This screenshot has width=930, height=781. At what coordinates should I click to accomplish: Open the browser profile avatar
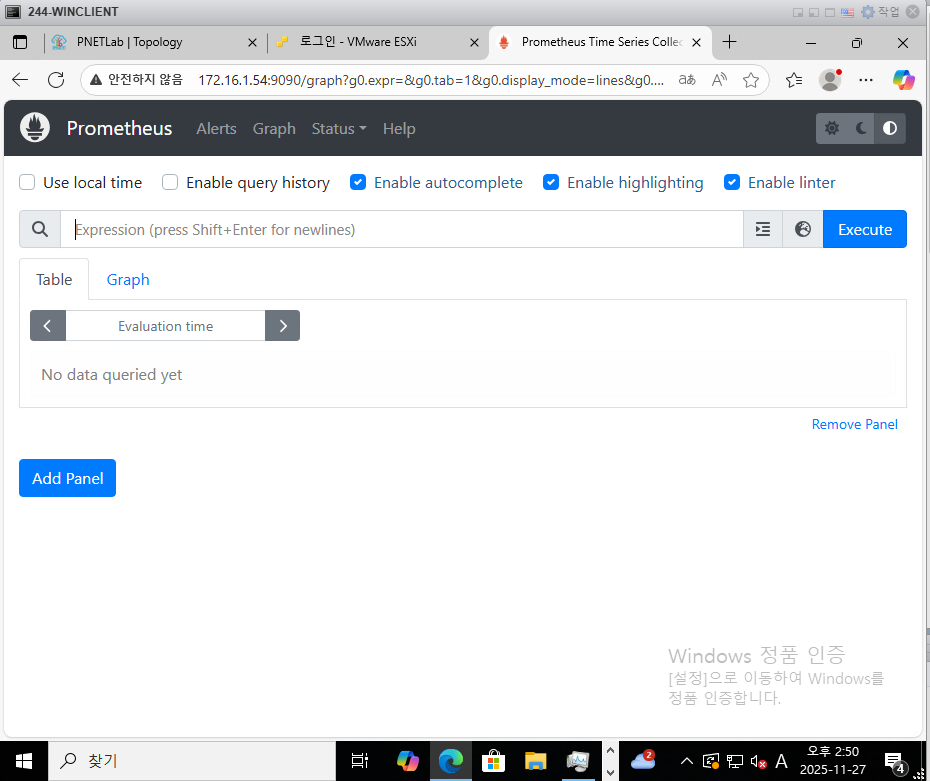(830, 79)
